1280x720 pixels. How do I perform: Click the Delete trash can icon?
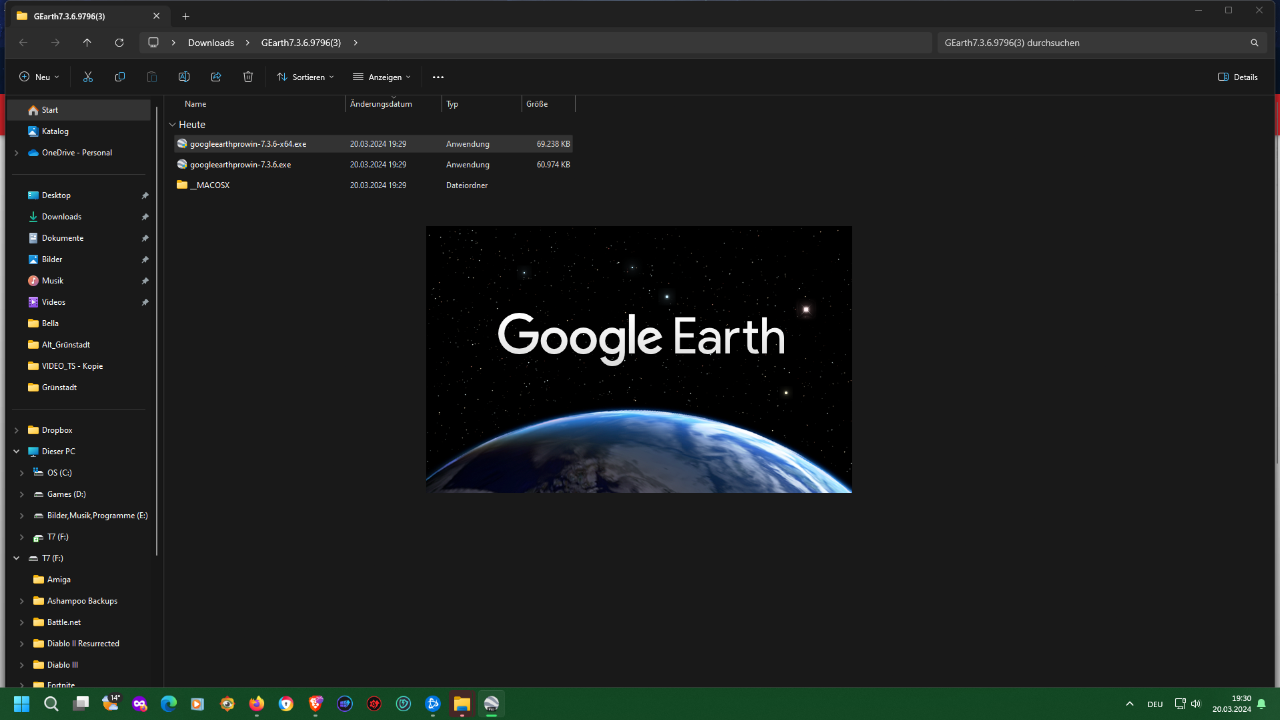pyautogui.click(x=248, y=77)
